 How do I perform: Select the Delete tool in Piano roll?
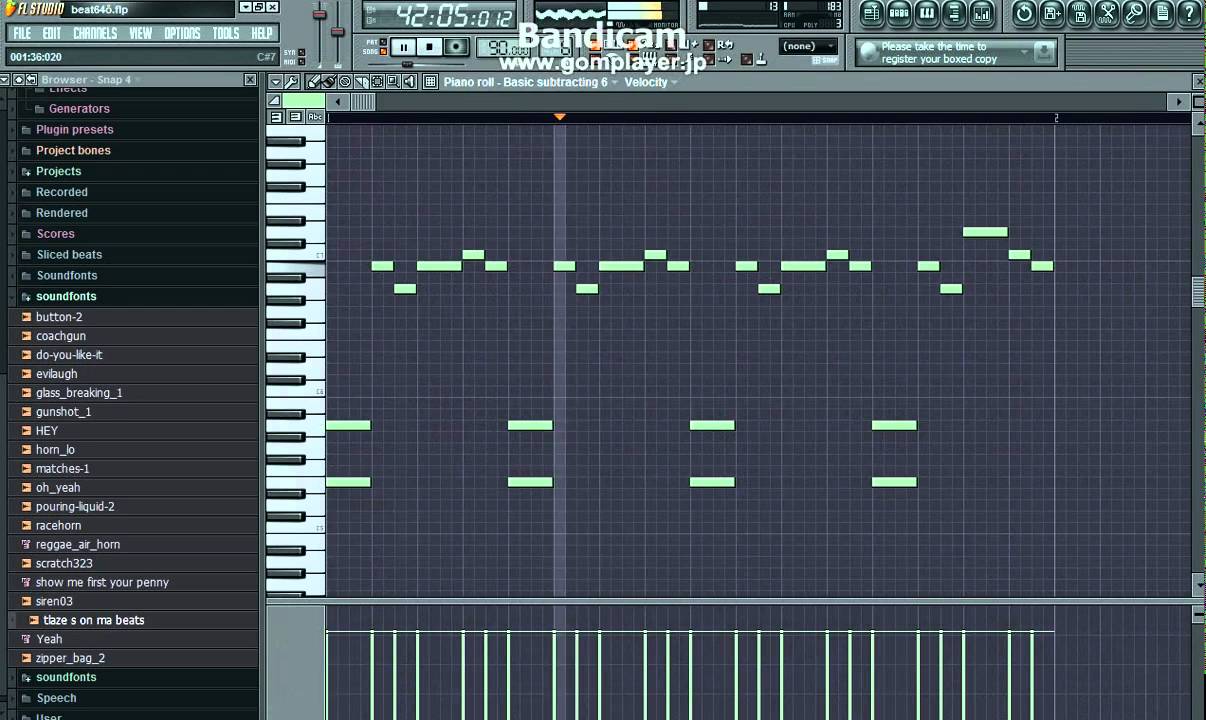click(x=345, y=82)
